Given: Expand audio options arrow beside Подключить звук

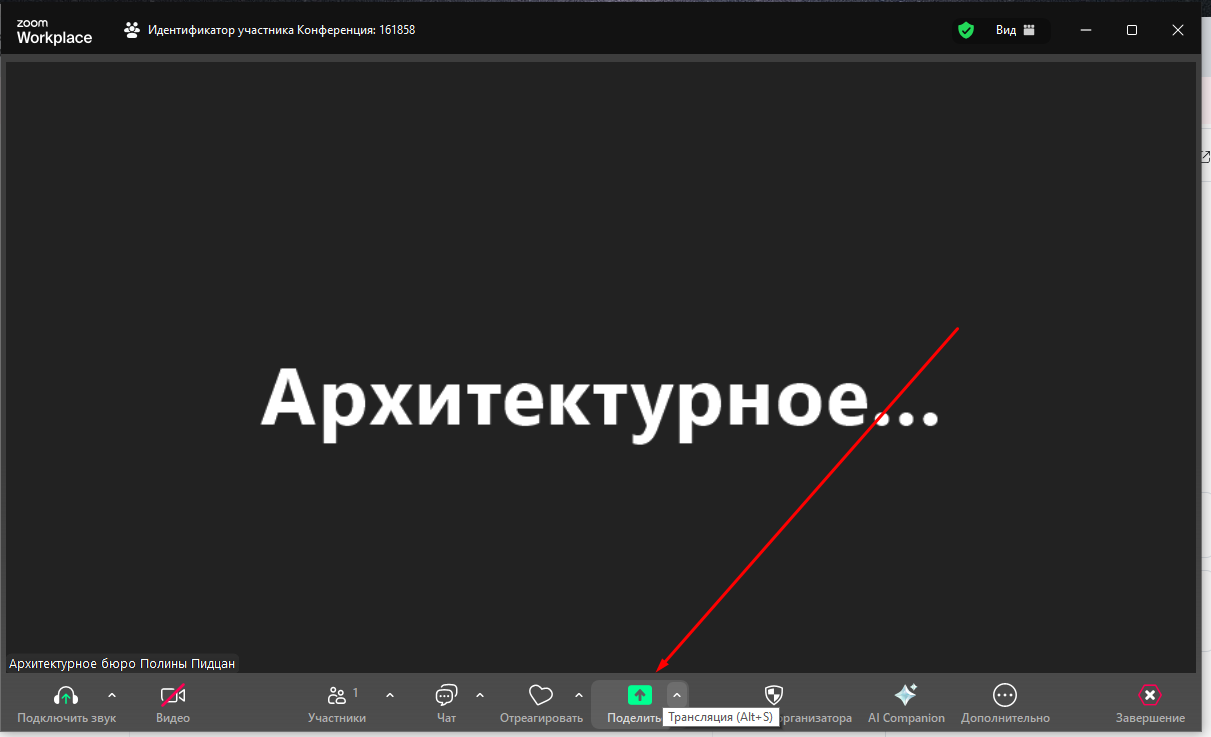Looking at the screenshot, I should pyautogui.click(x=111, y=695).
